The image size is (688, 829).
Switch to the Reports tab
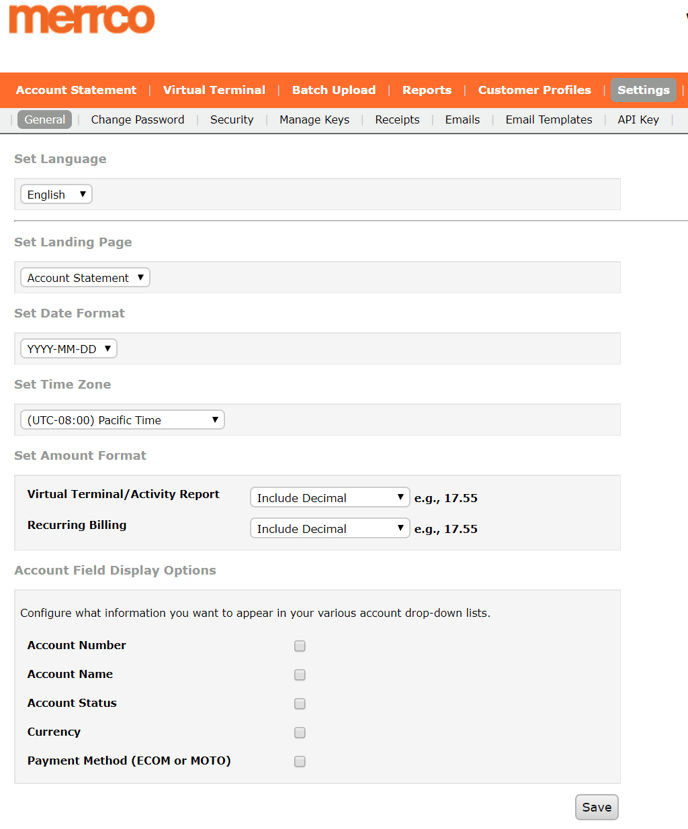click(x=427, y=90)
